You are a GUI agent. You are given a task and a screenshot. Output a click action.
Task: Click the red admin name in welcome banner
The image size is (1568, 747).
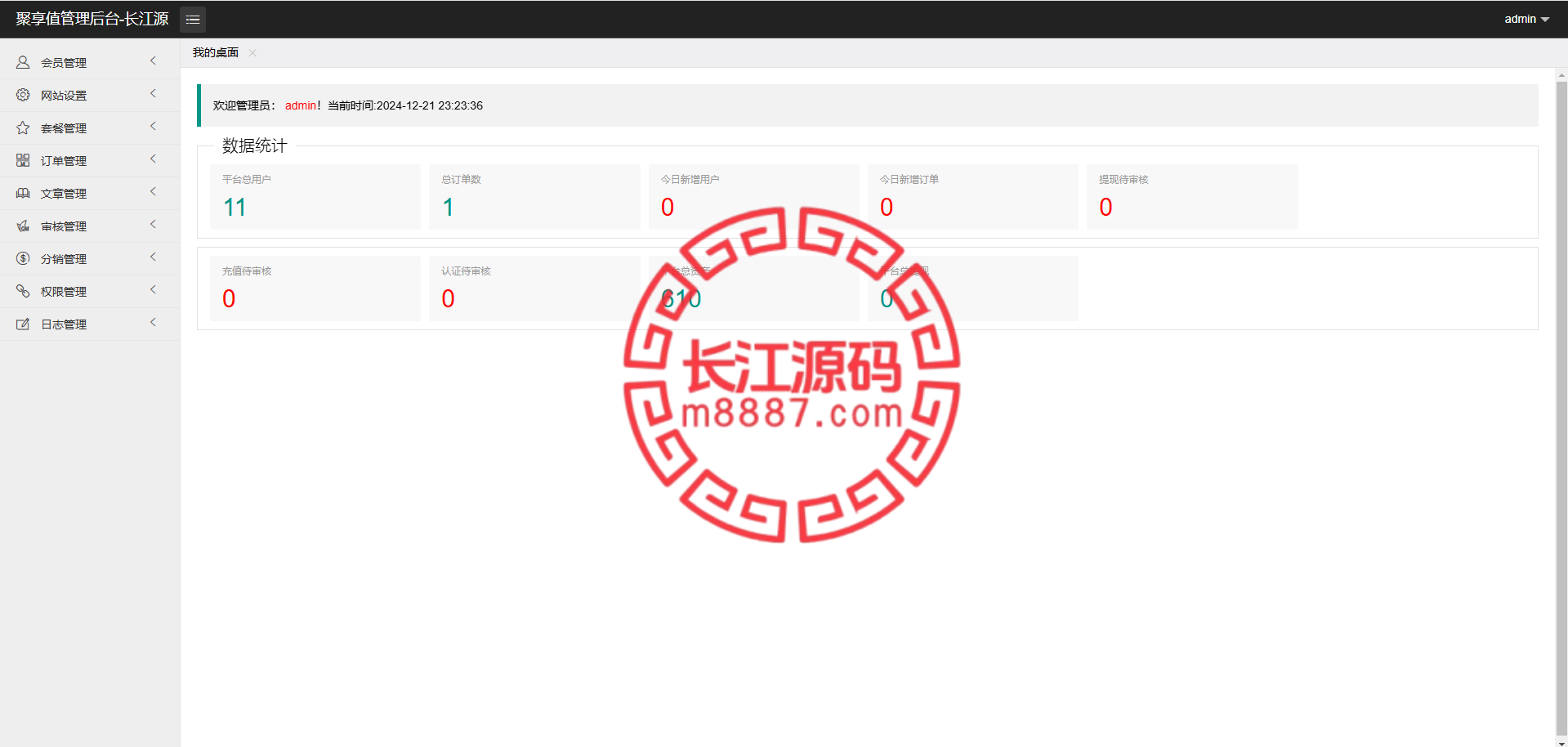[301, 105]
